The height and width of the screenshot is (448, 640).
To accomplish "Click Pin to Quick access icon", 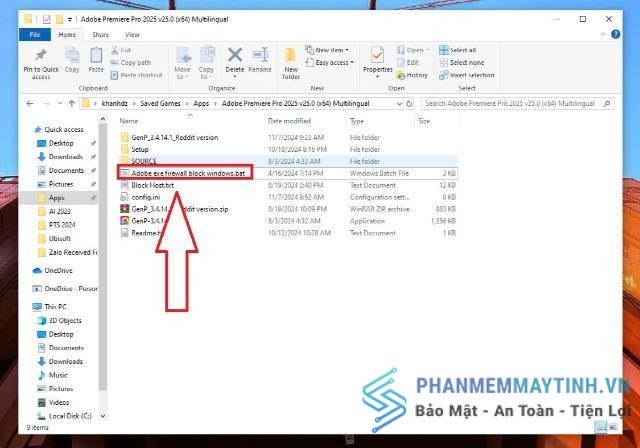I will [x=41, y=55].
